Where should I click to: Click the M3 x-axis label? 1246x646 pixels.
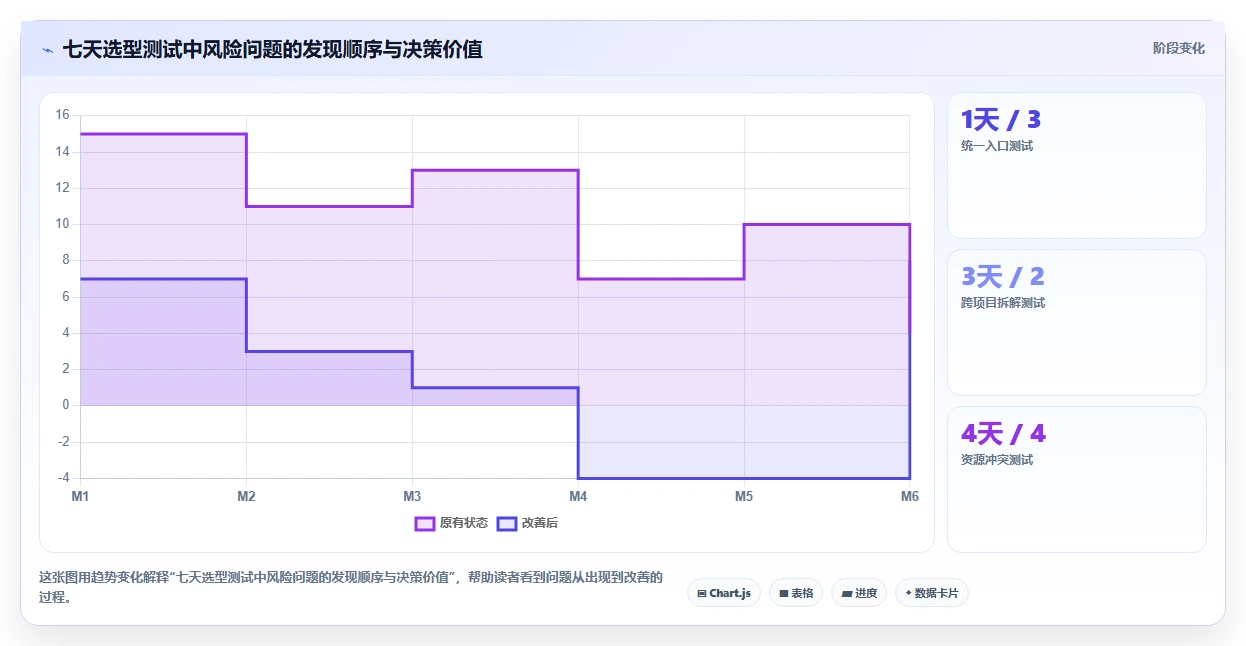(412, 496)
